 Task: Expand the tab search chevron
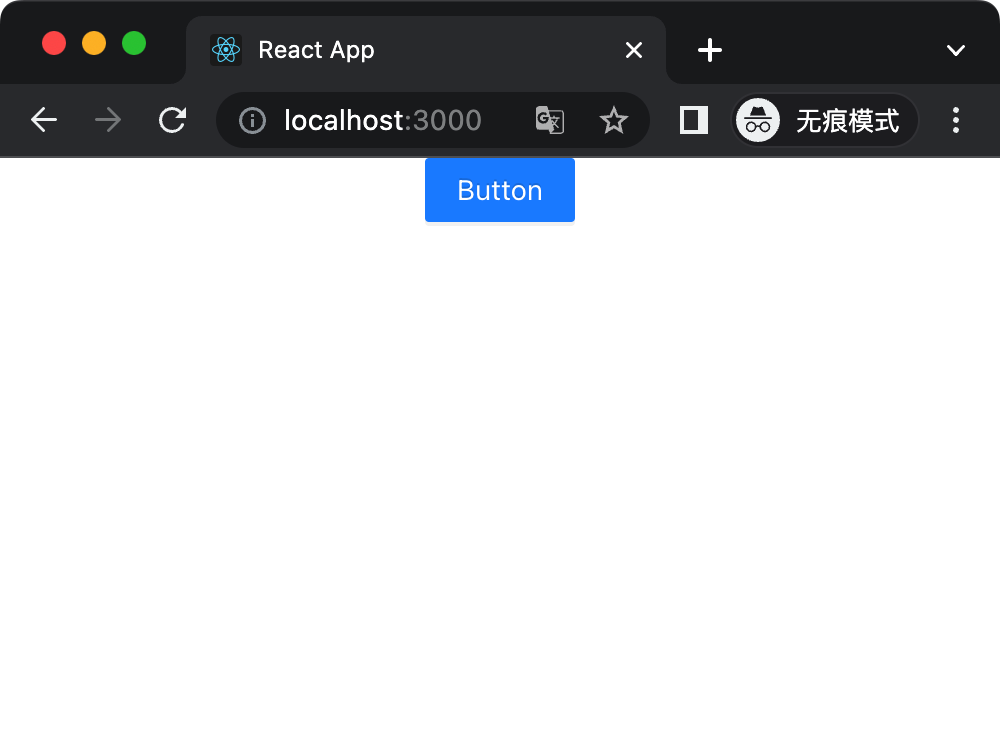(956, 50)
